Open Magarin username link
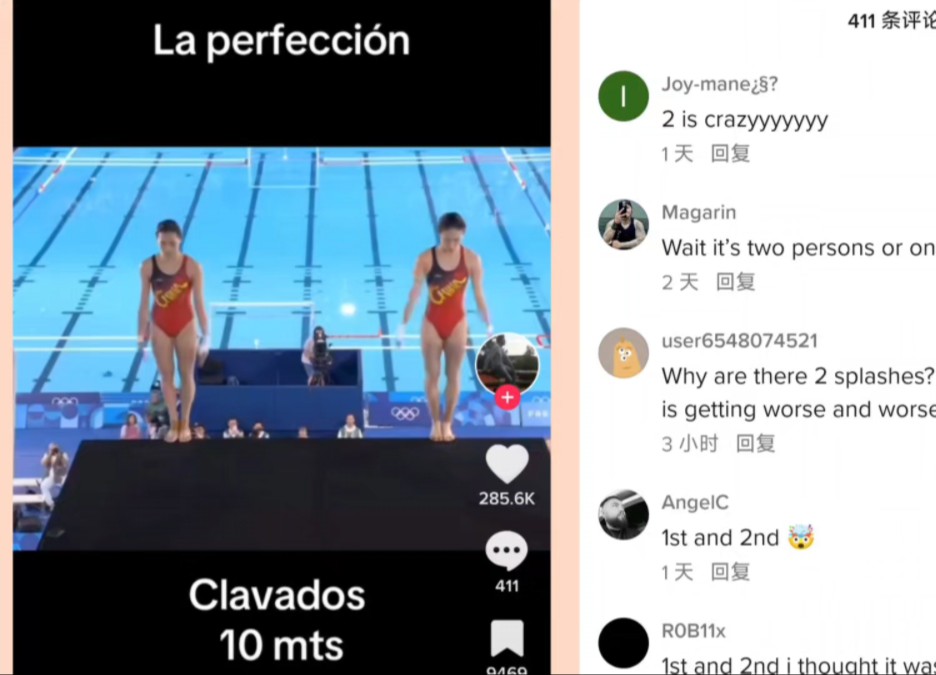936x675 pixels. point(698,212)
